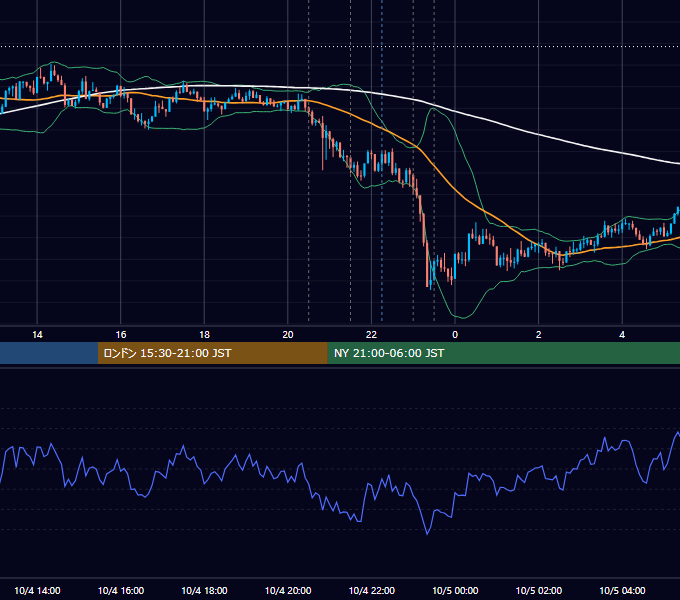This screenshot has width=680, height=600.
Task: Click the 10/5 00:00 label on oscillator axis
Action: (455, 590)
